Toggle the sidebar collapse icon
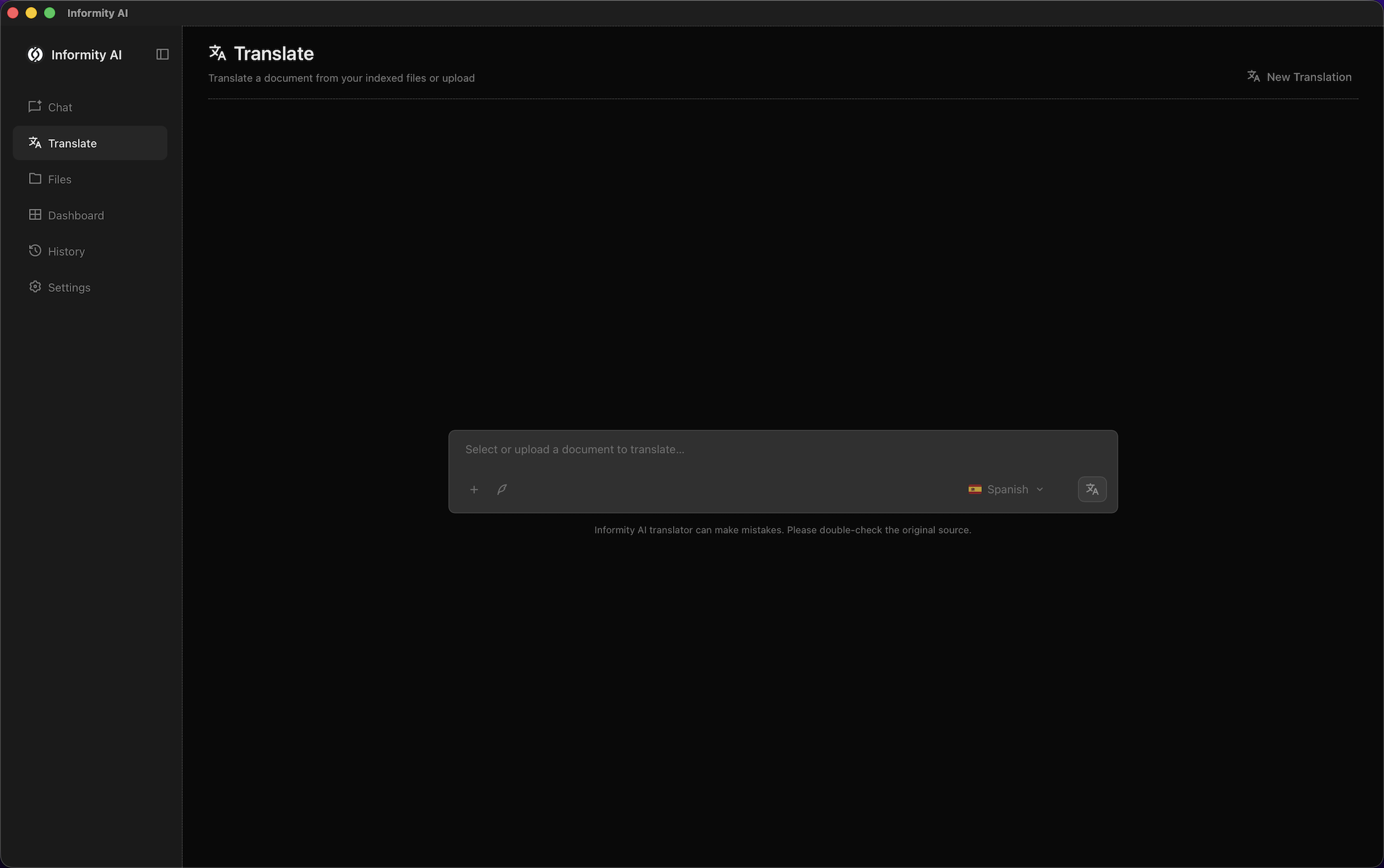1384x868 pixels. click(x=162, y=55)
